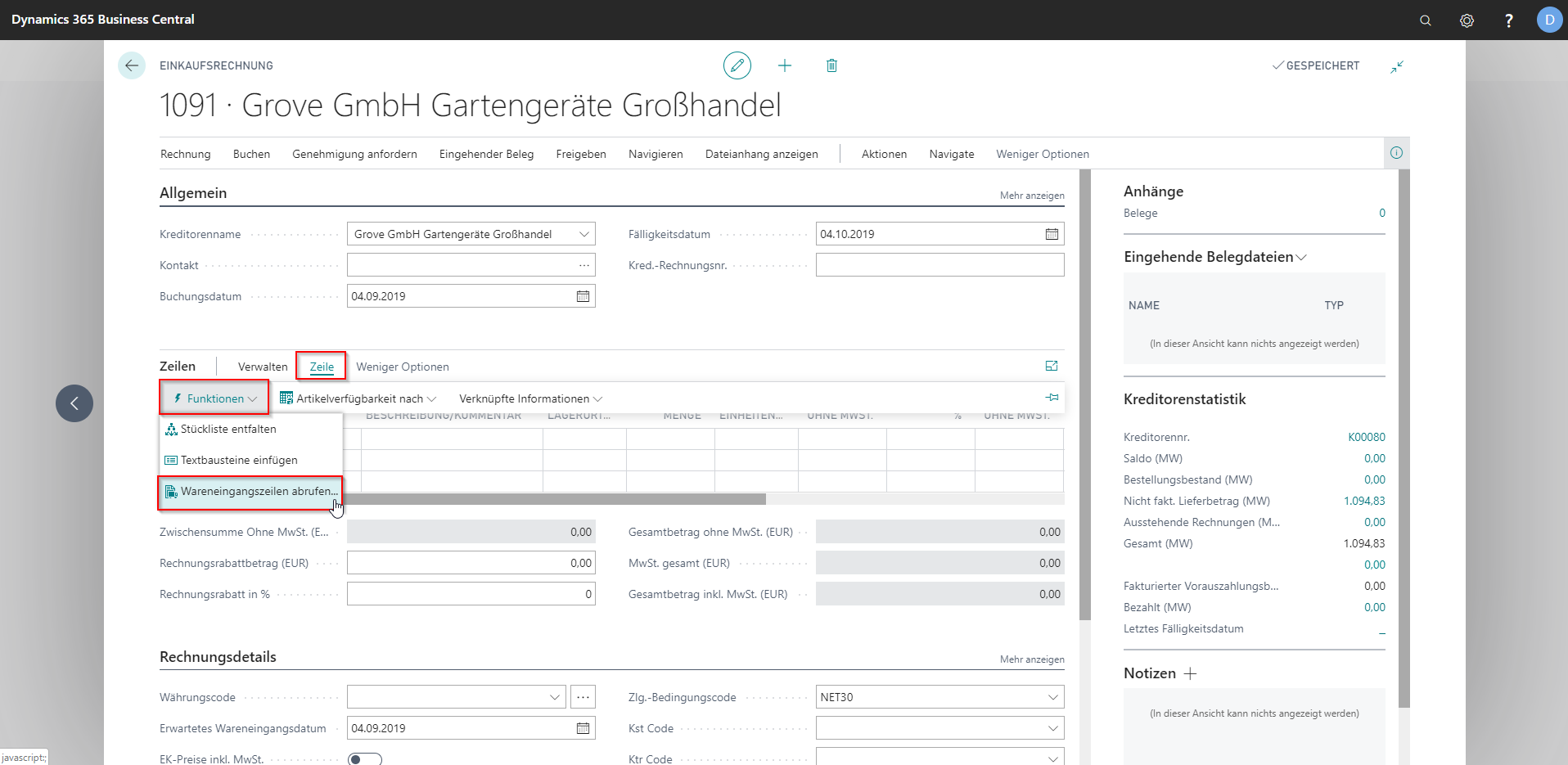
Task: Open Währungscode dropdown
Action: (x=555, y=697)
